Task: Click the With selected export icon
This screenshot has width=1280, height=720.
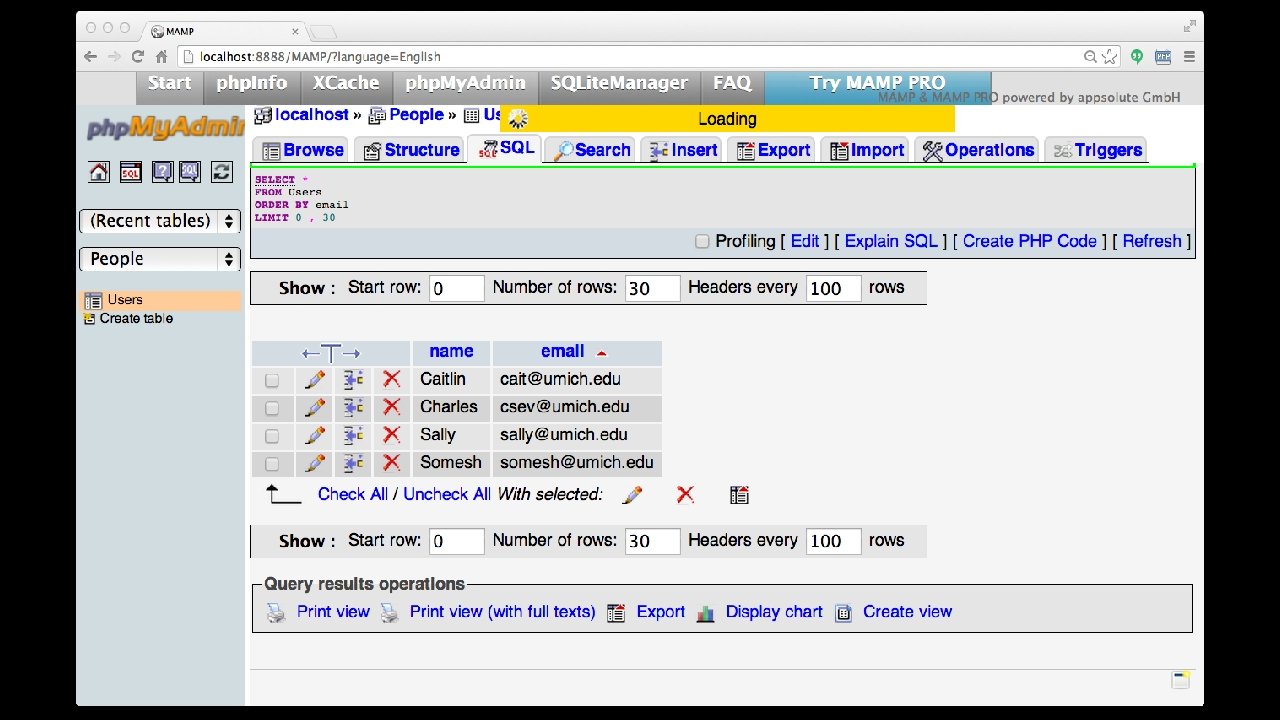Action: [739, 495]
